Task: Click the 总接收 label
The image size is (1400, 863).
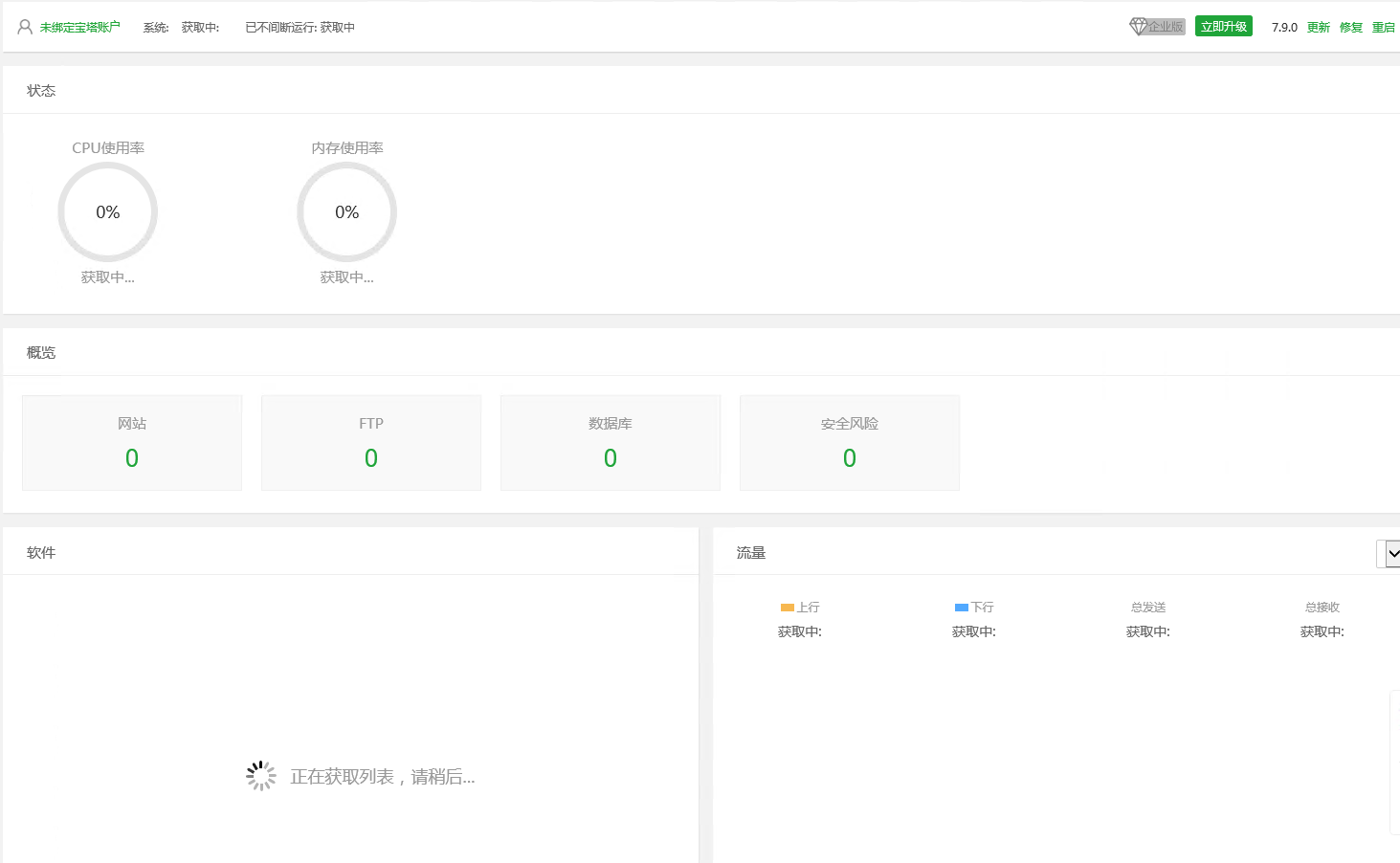Action: click(1322, 608)
